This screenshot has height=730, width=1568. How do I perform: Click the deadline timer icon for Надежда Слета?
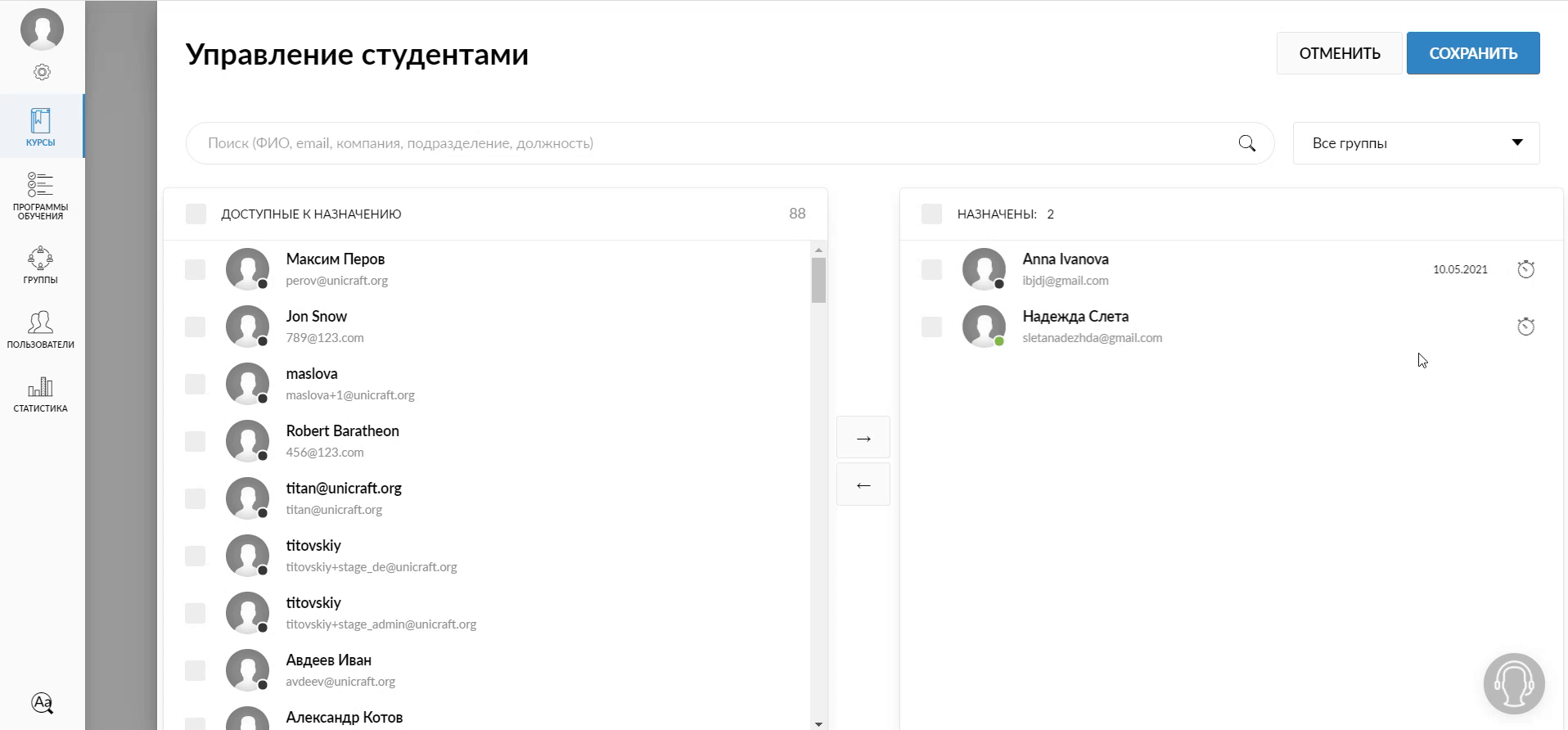pos(1526,327)
